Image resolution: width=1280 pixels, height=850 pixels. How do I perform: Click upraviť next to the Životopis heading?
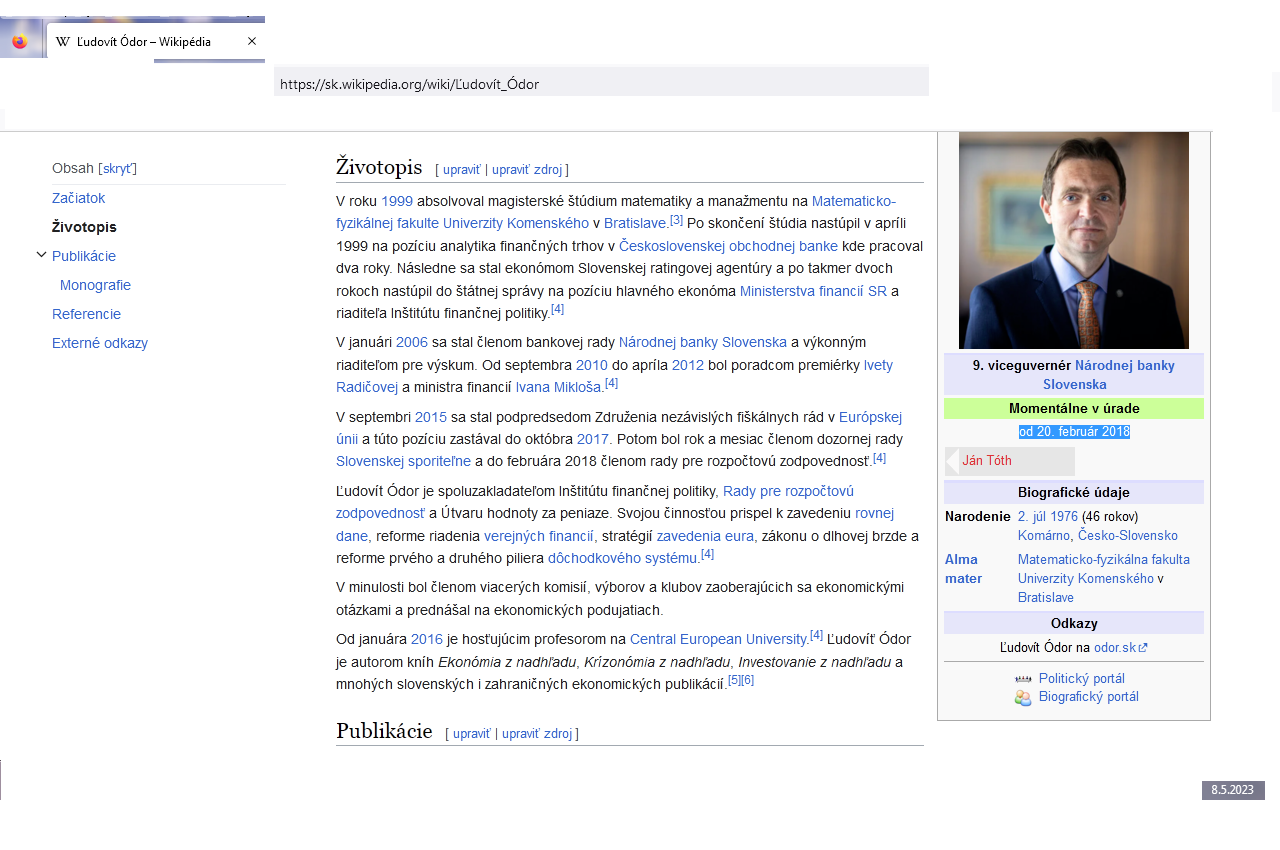(x=462, y=170)
